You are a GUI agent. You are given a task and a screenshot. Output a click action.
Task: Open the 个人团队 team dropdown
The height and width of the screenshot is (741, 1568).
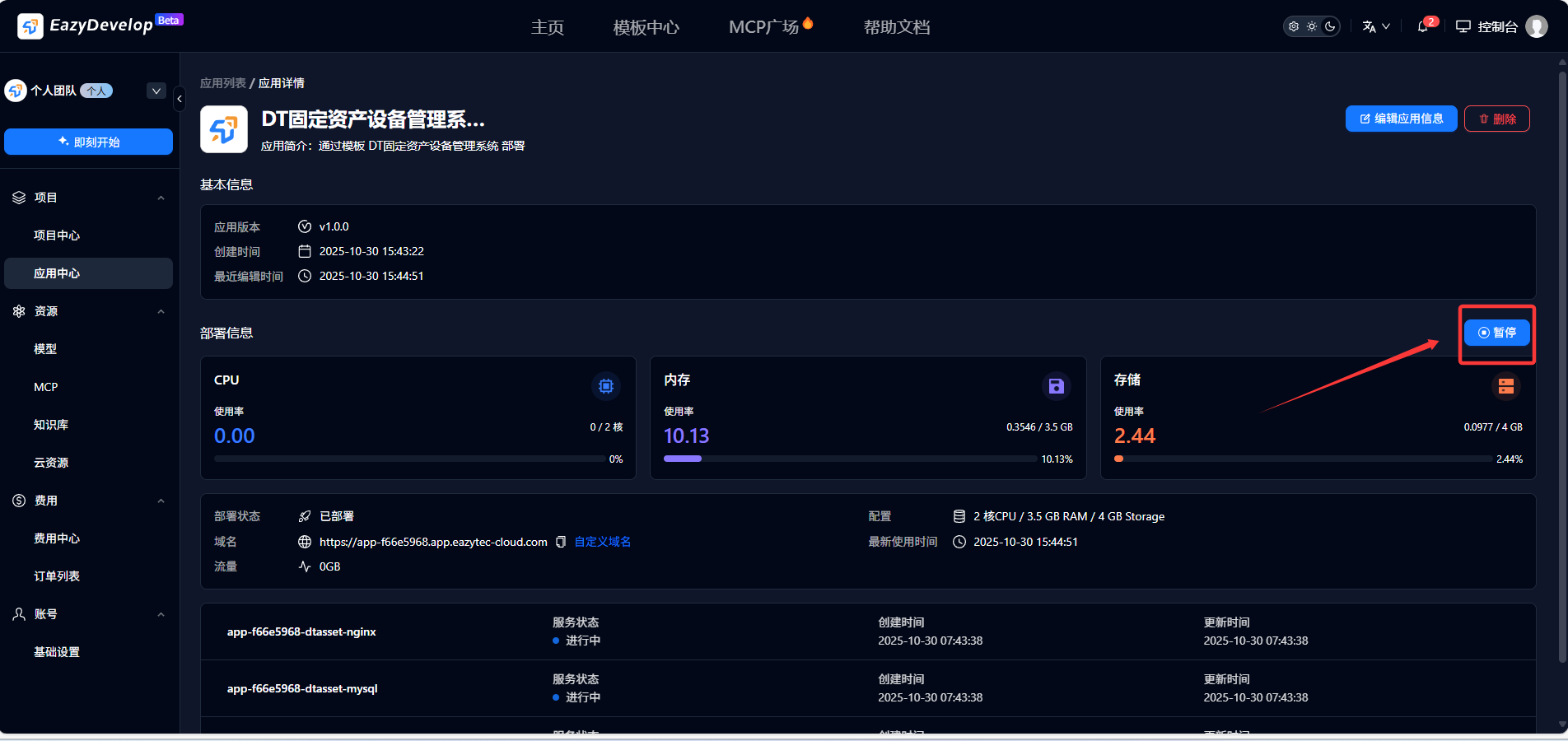point(156,91)
